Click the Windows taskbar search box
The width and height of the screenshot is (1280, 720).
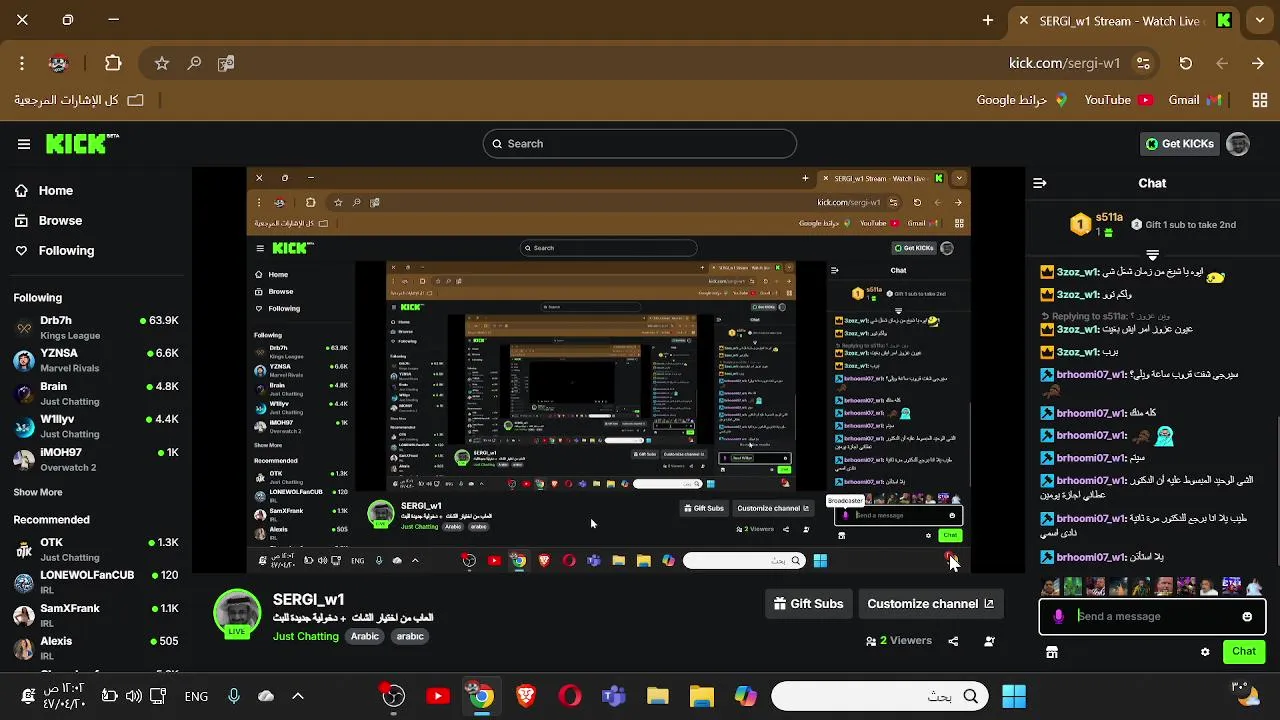click(x=880, y=697)
